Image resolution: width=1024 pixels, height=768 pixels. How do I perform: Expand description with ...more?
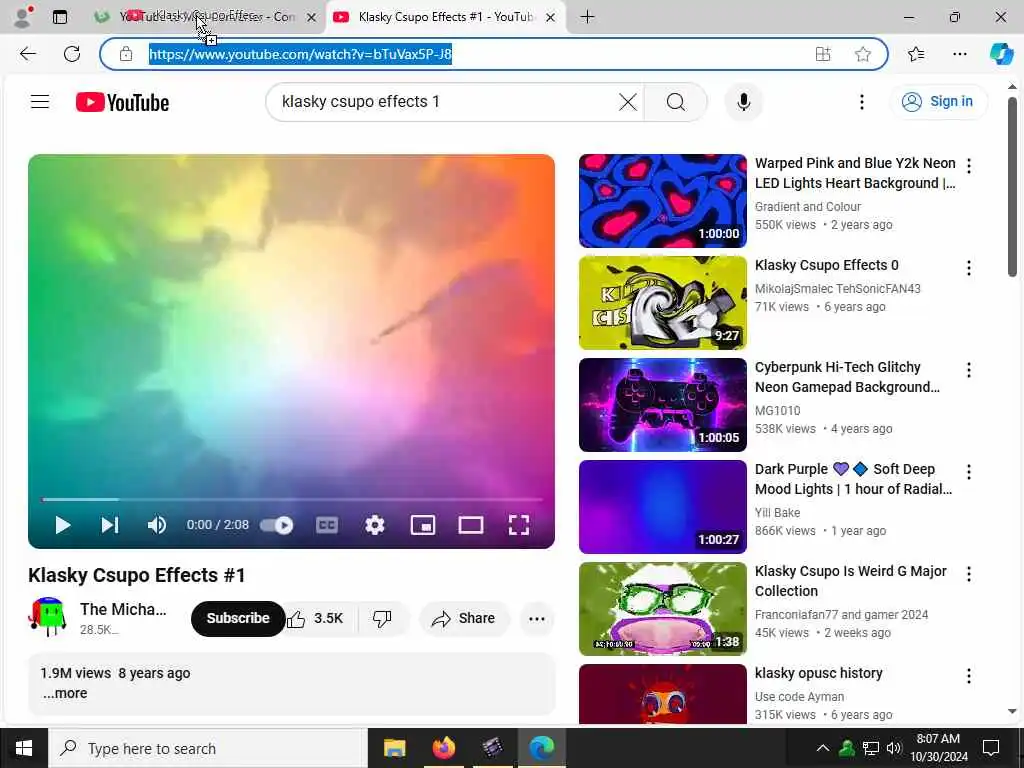coord(65,694)
